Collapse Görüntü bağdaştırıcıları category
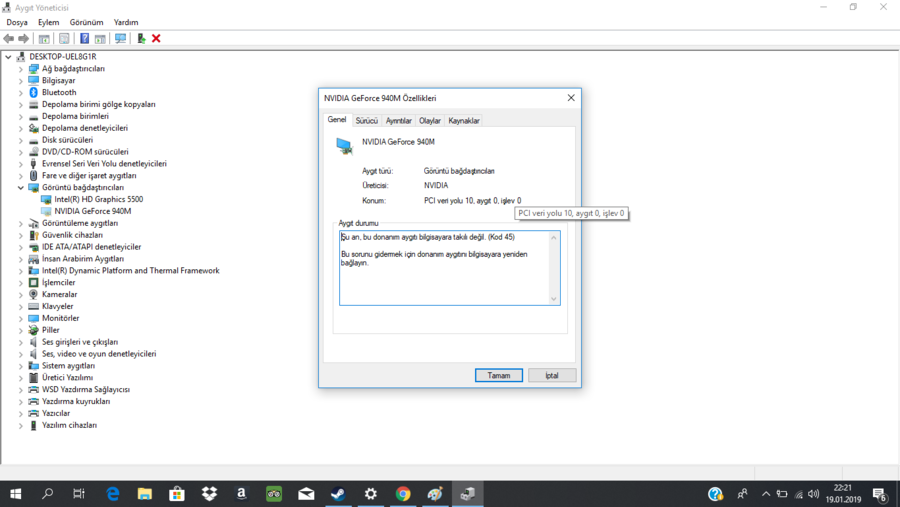The width and height of the screenshot is (900, 507). click(21, 188)
